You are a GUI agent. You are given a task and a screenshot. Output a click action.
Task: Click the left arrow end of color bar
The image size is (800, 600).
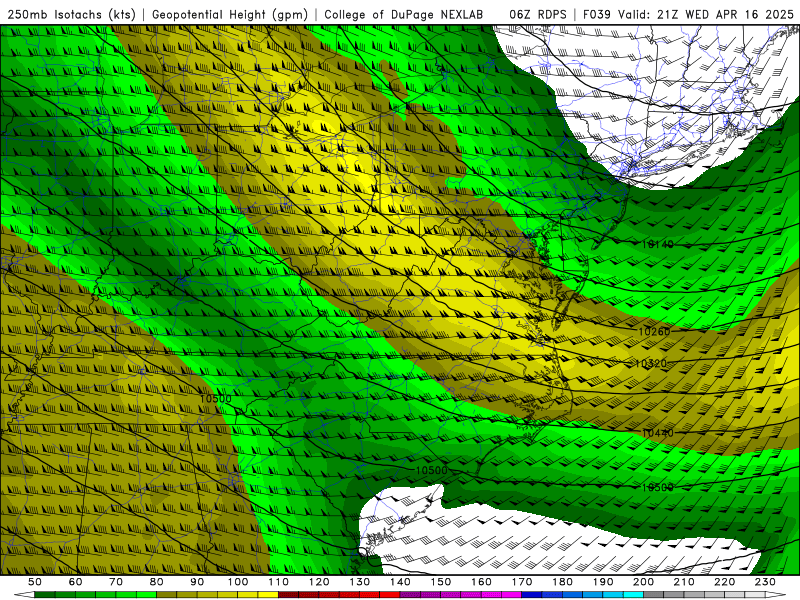coord(24,595)
